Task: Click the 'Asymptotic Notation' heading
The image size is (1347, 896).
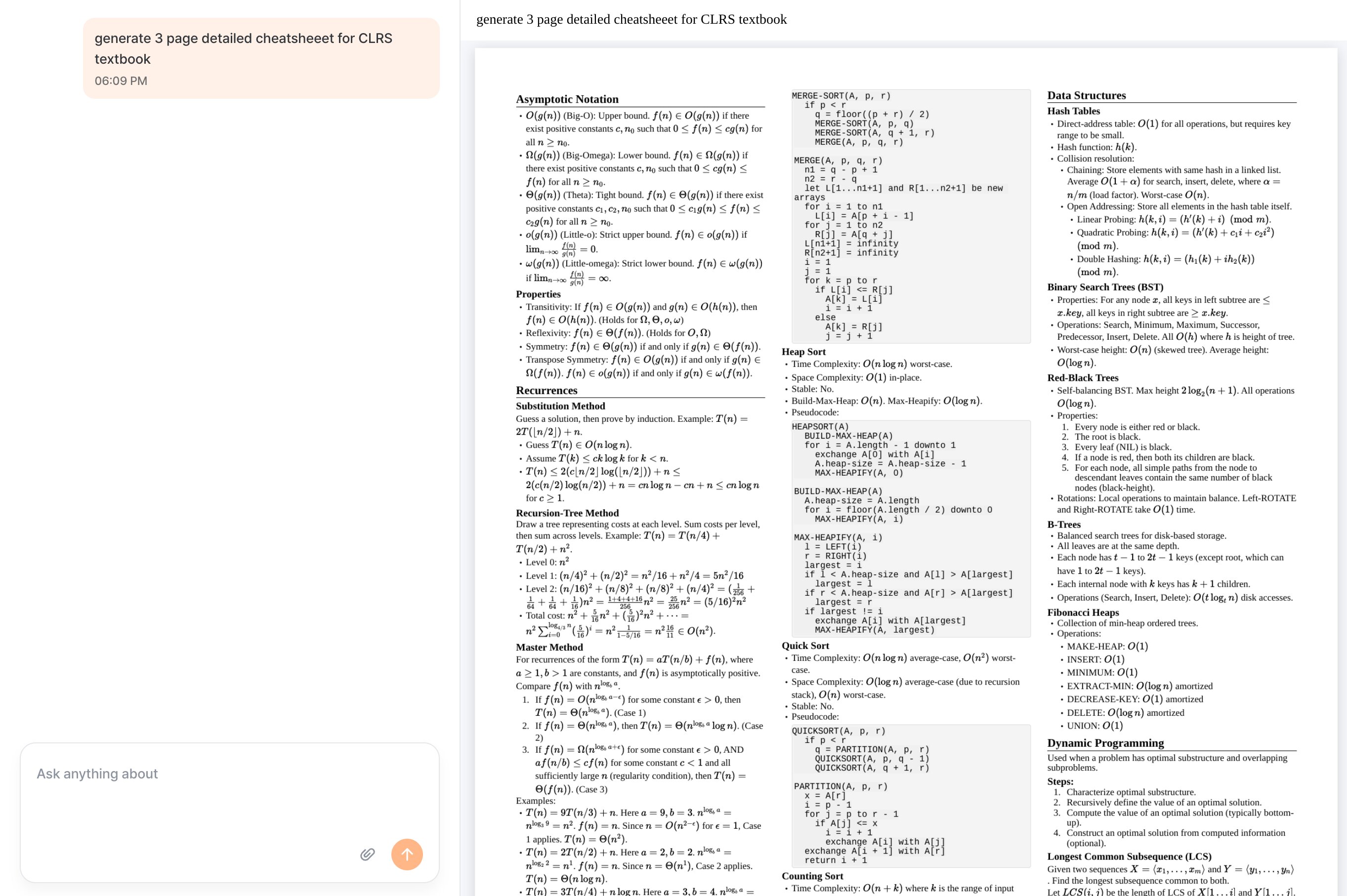Action: click(x=566, y=99)
